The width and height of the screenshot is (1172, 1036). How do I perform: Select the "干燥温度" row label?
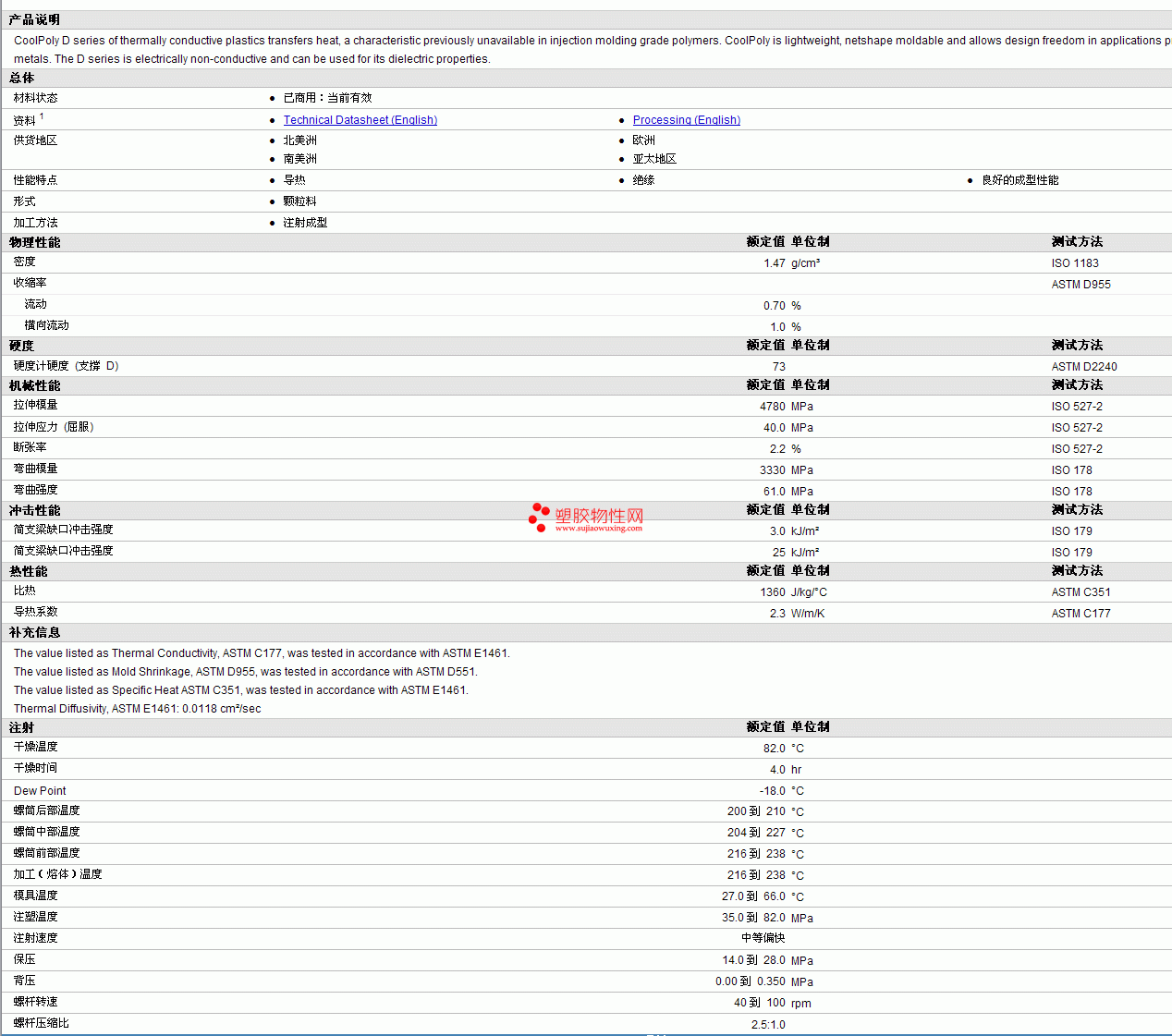click(36, 747)
